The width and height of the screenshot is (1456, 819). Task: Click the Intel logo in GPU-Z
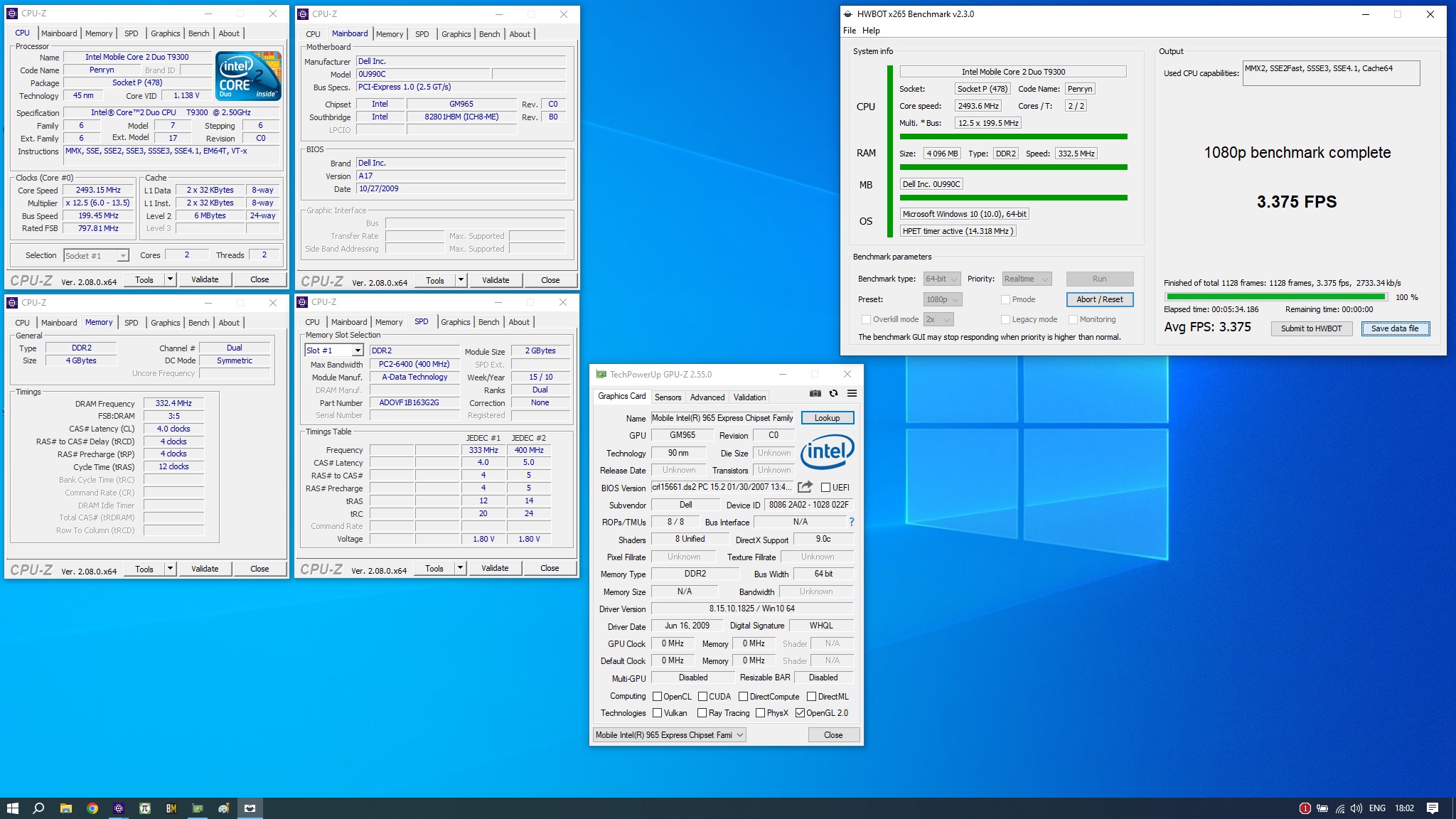(x=827, y=451)
